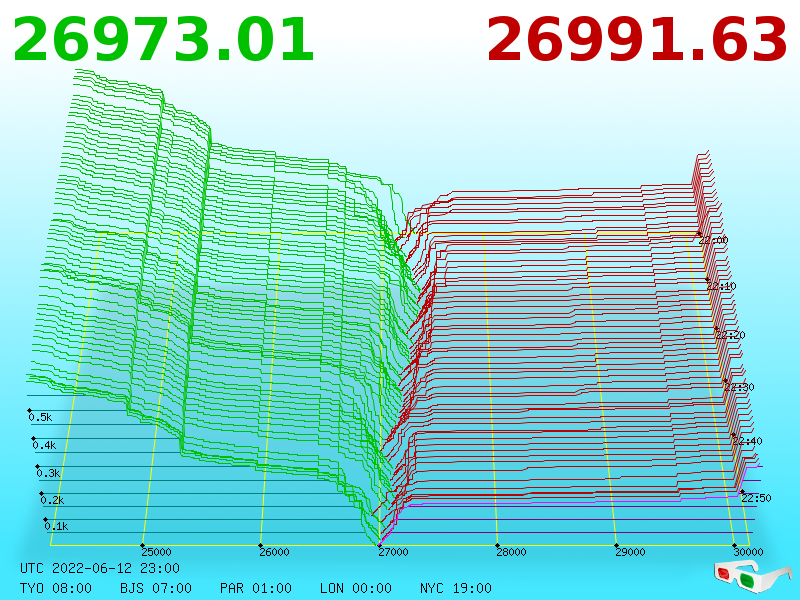Click the TYO 08:00 time text

(x=56, y=588)
